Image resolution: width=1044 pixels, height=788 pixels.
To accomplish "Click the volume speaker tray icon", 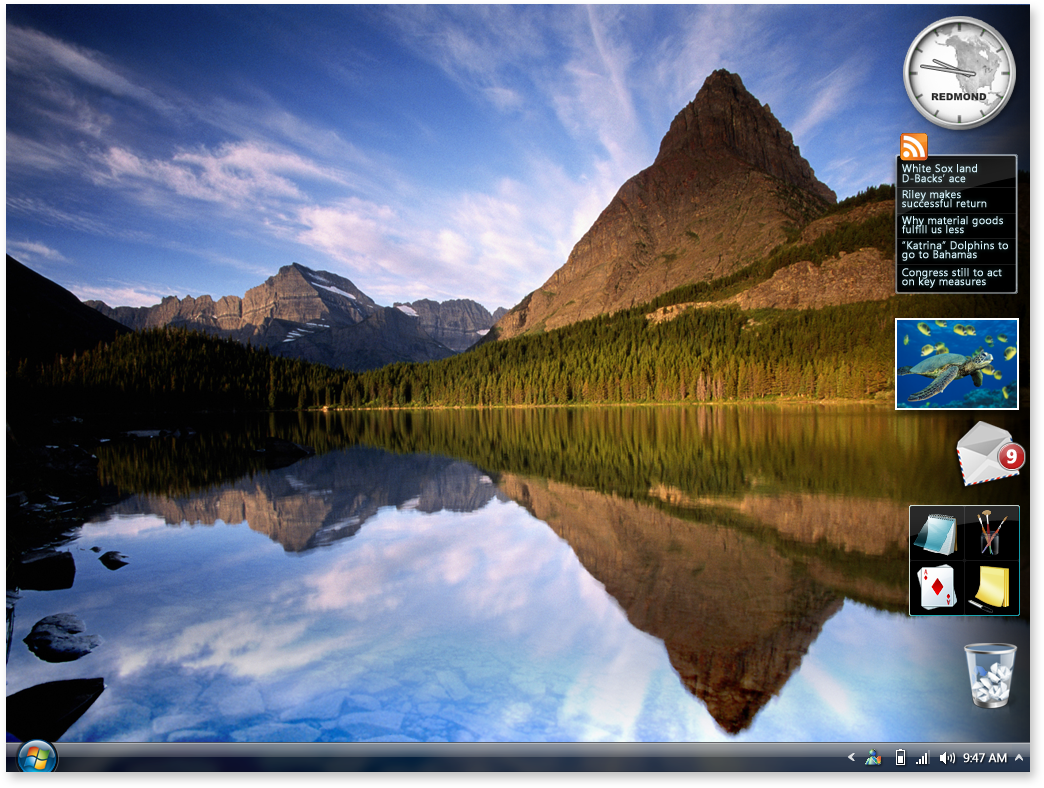I will (947, 758).
